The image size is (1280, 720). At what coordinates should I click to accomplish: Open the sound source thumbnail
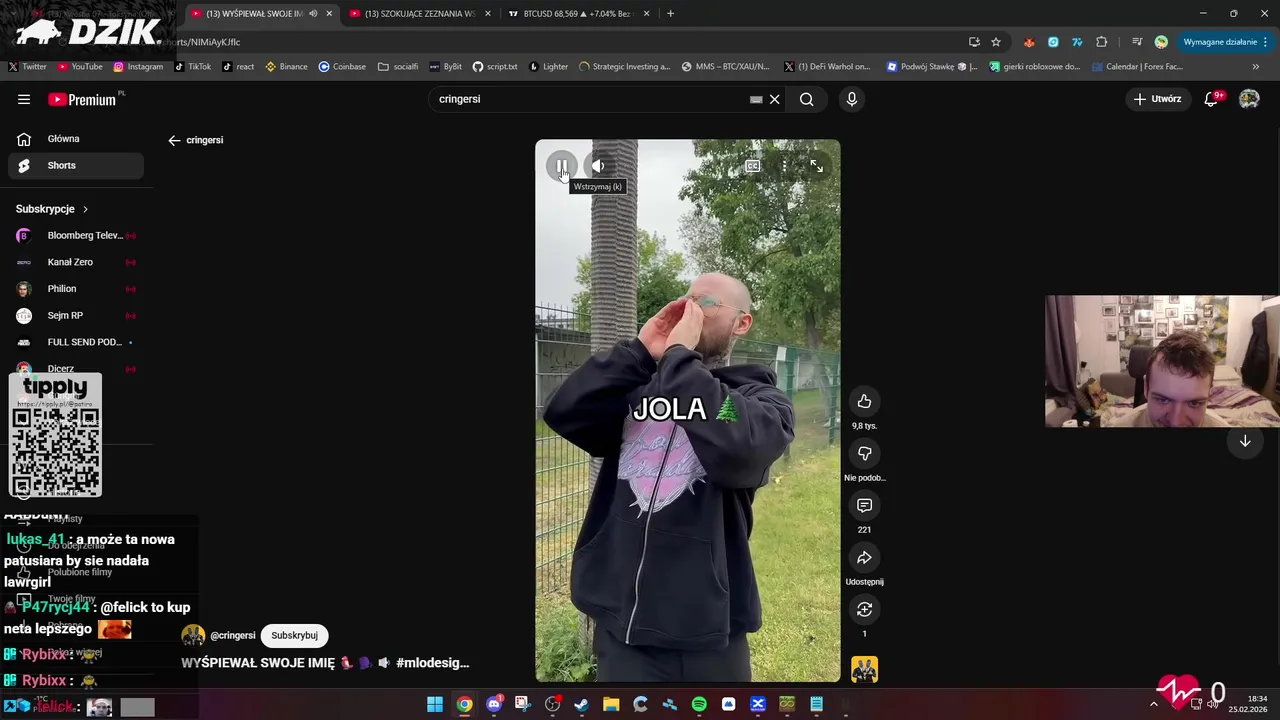(x=865, y=669)
